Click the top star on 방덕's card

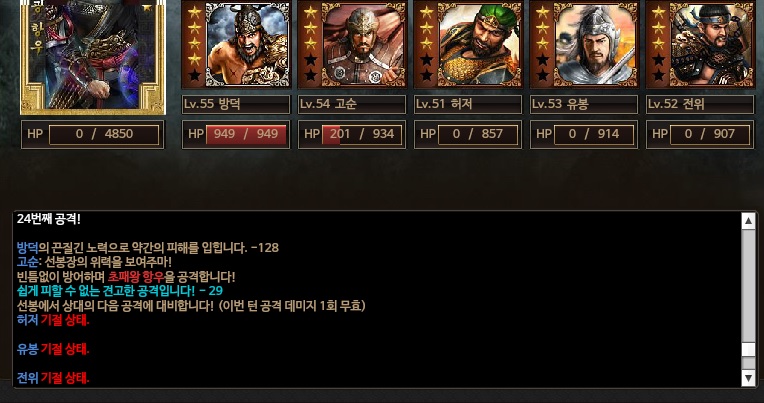(x=194, y=12)
